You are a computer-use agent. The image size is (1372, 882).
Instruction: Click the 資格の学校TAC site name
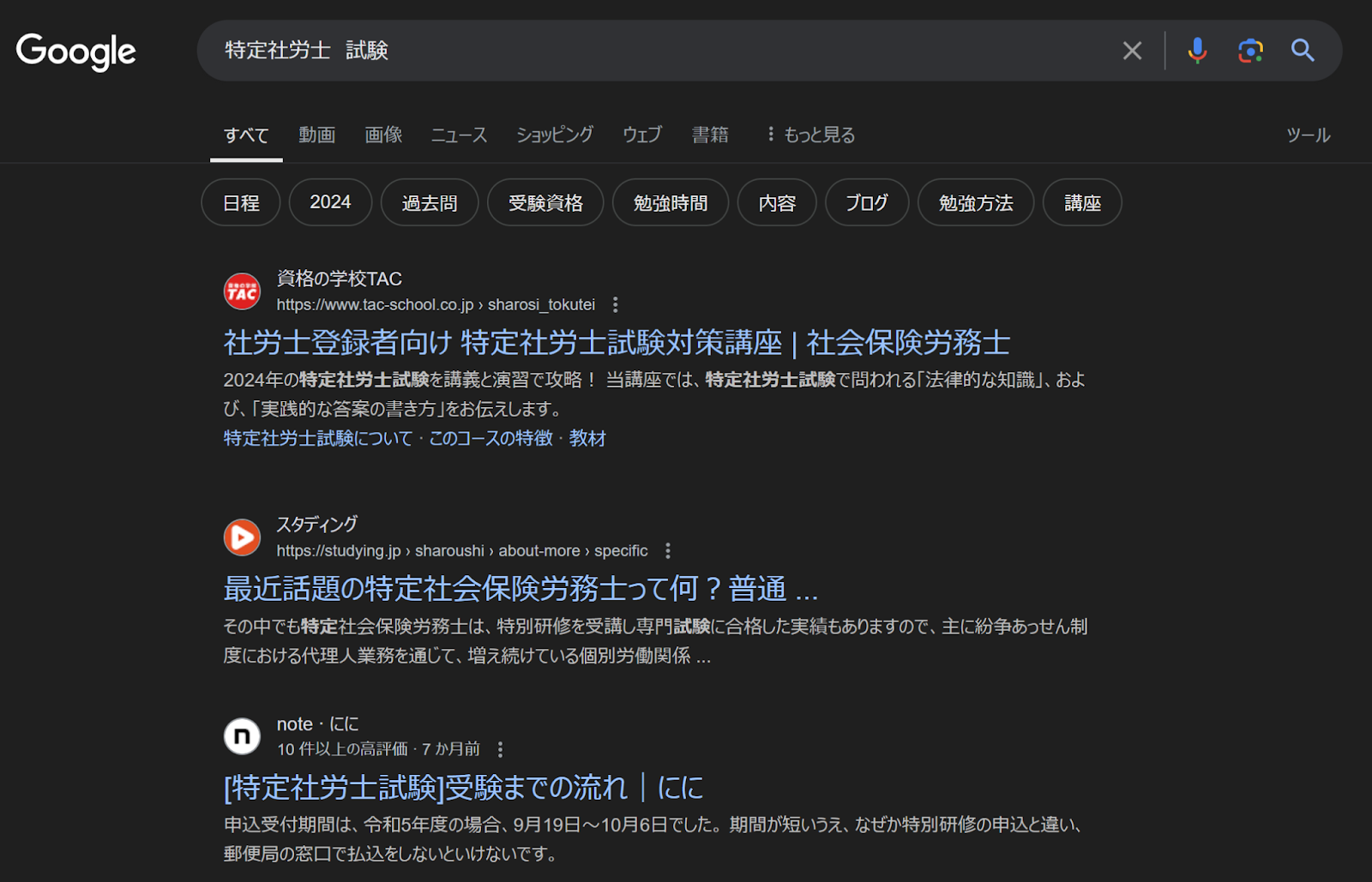[x=340, y=279]
